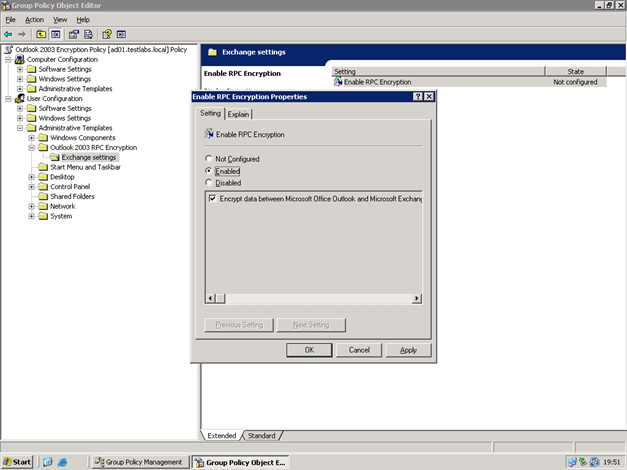Close the Enable RPC Encryption Properties dialog
The height and width of the screenshot is (470, 627).
pyautogui.click(x=429, y=96)
